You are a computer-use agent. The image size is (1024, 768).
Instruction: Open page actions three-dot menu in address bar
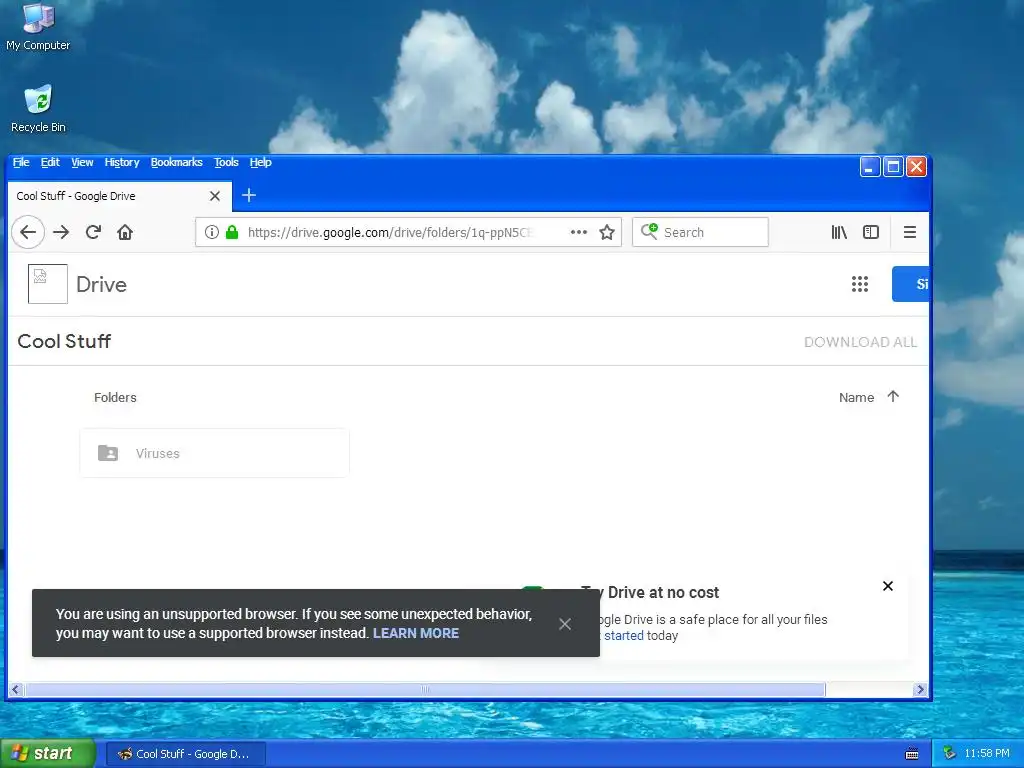[x=579, y=232]
